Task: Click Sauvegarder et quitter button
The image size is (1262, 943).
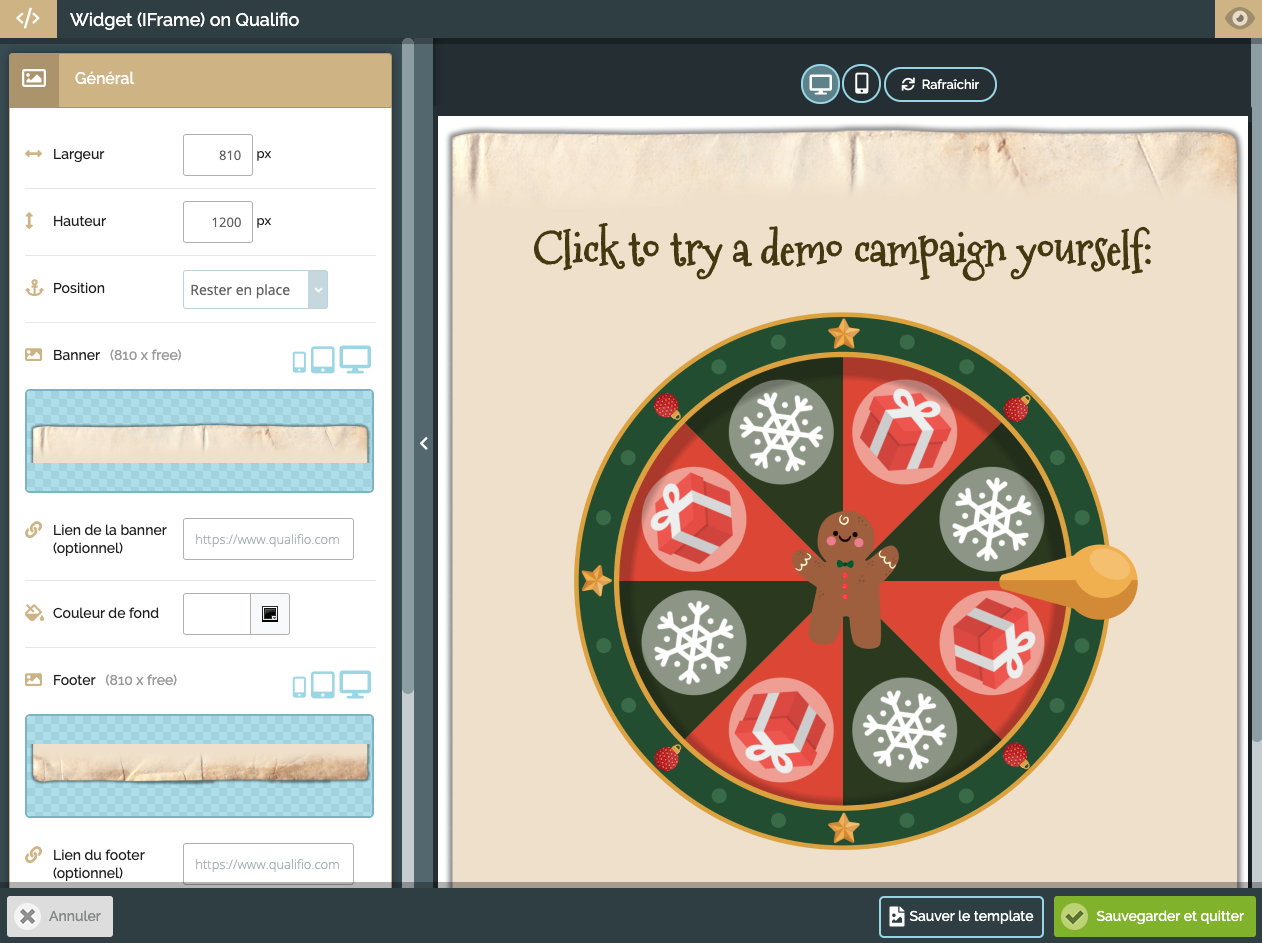Action: [x=1155, y=916]
